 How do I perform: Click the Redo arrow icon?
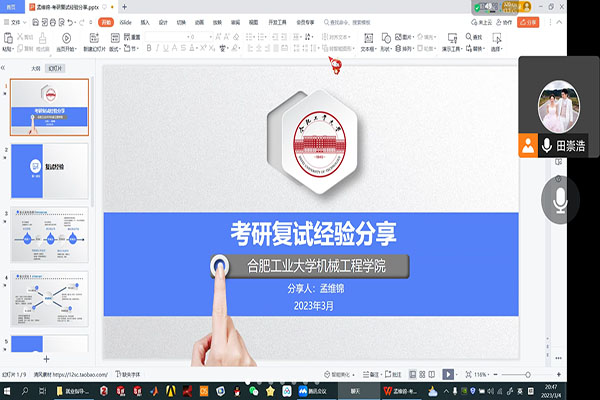[82, 23]
